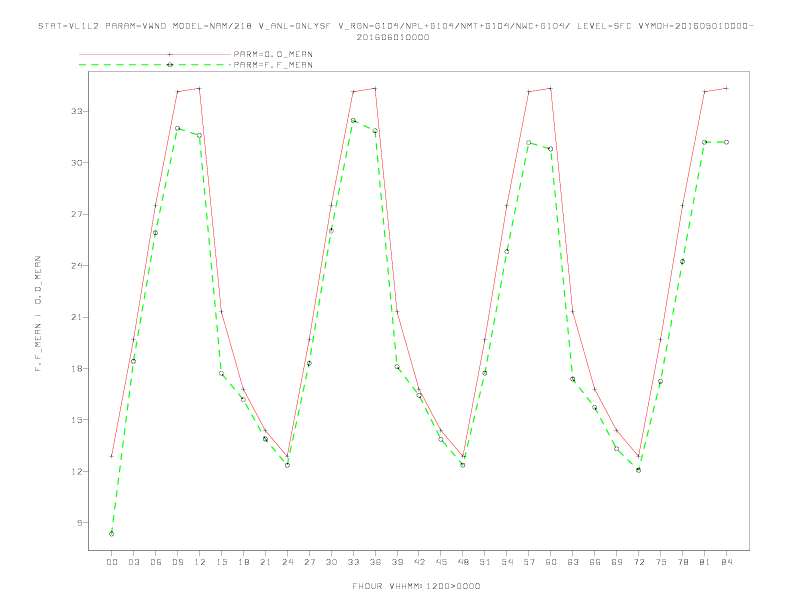Click the green F.F_MEAN circle marker at hour 33
The image size is (792, 612).
(x=353, y=121)
